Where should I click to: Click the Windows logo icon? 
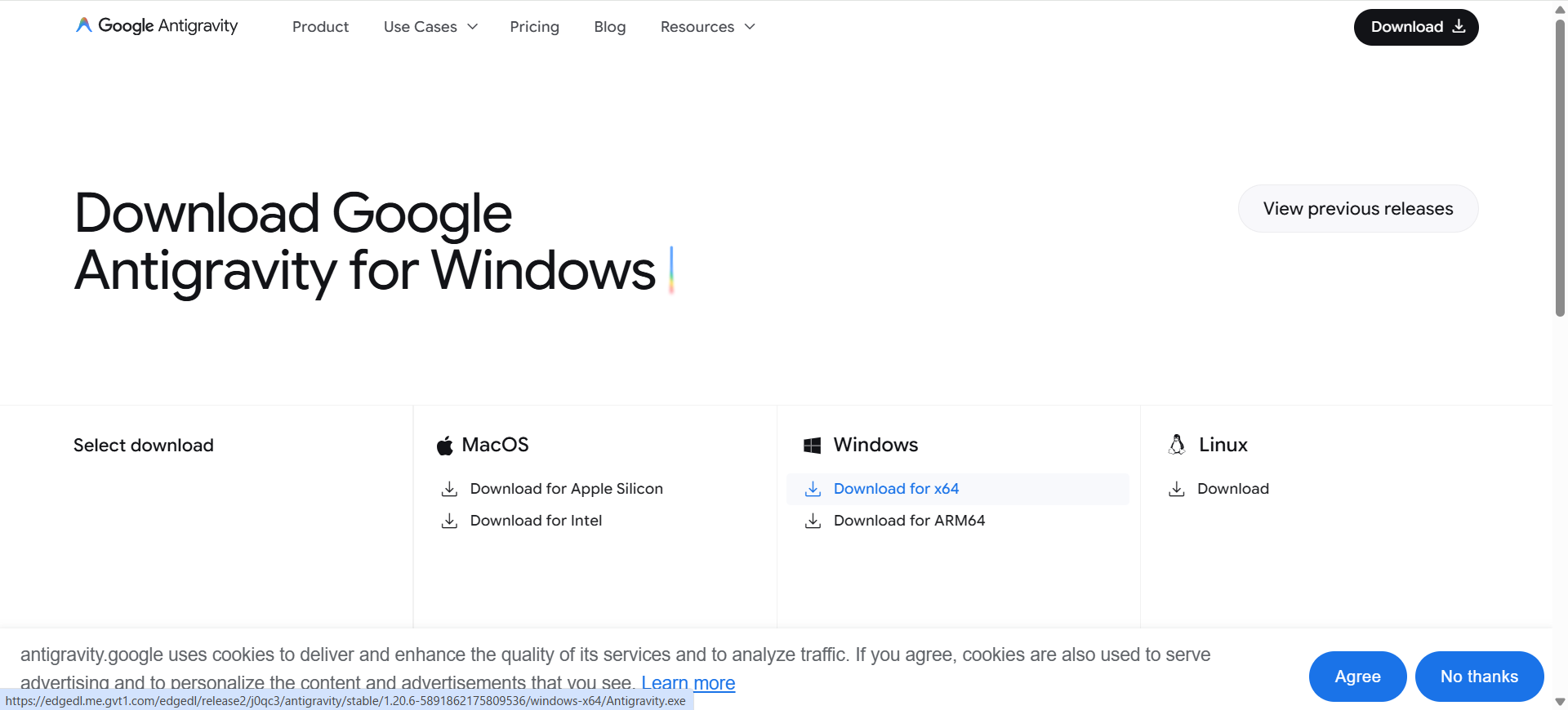813,446
